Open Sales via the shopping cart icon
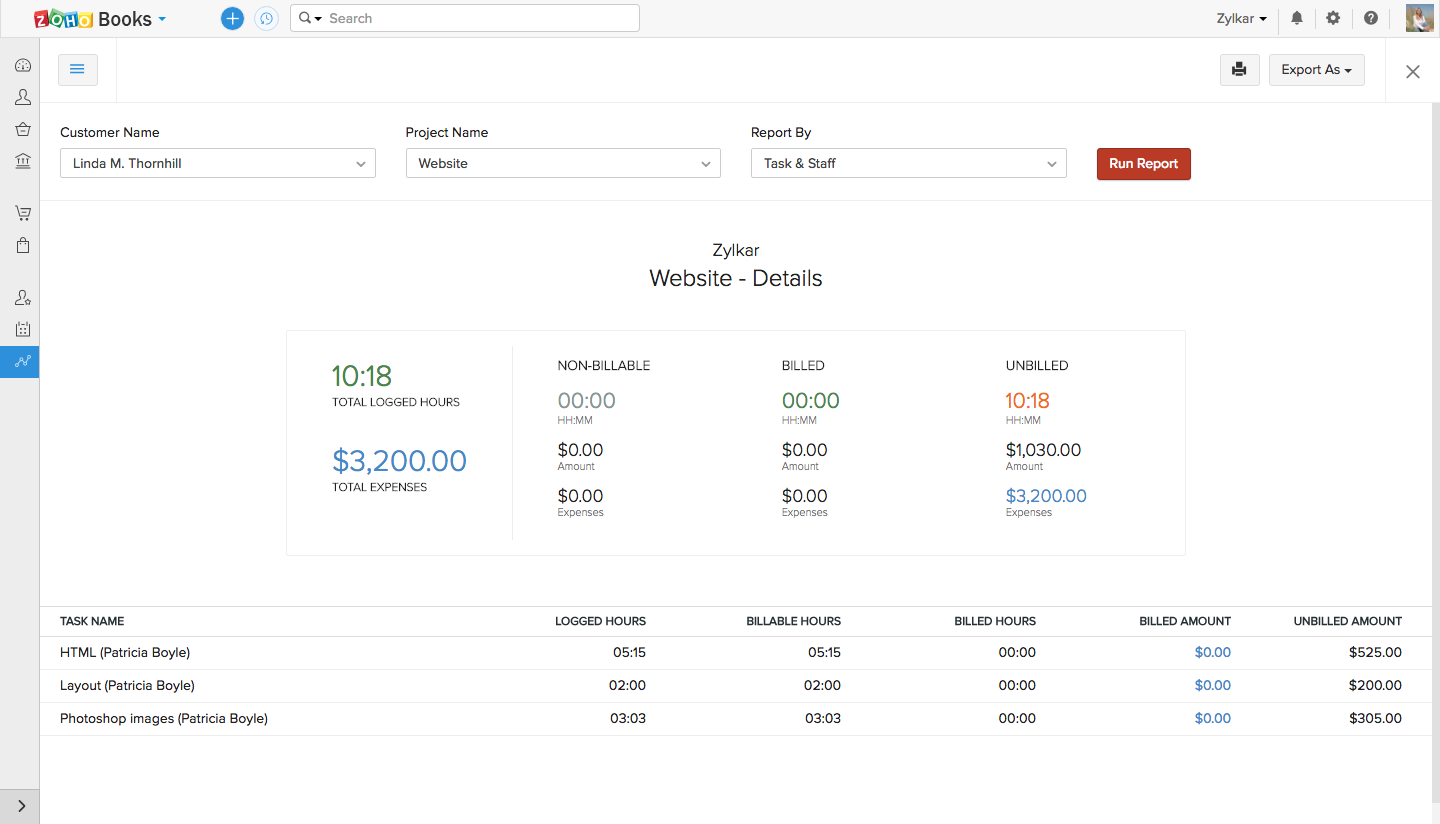 coord(22,213)
